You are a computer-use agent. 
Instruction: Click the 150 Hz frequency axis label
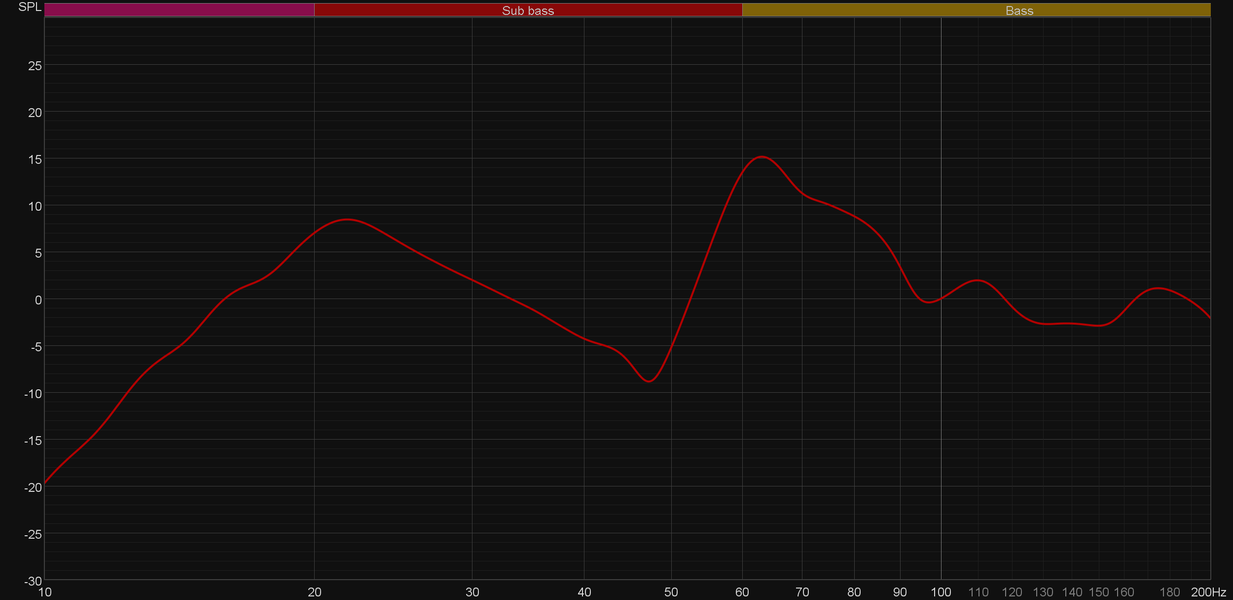point(1099,592)
